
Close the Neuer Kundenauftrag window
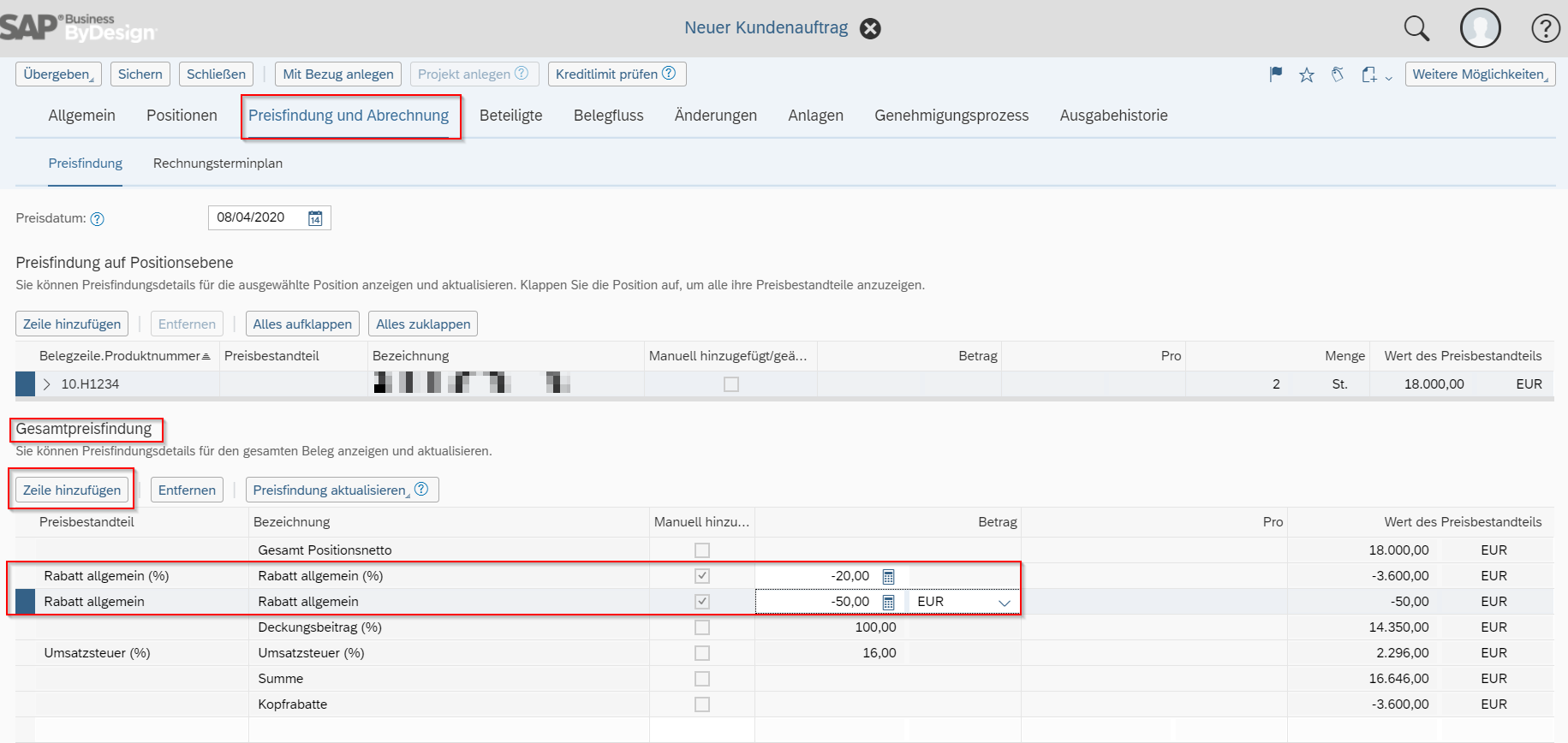click(x=870, y=28)
